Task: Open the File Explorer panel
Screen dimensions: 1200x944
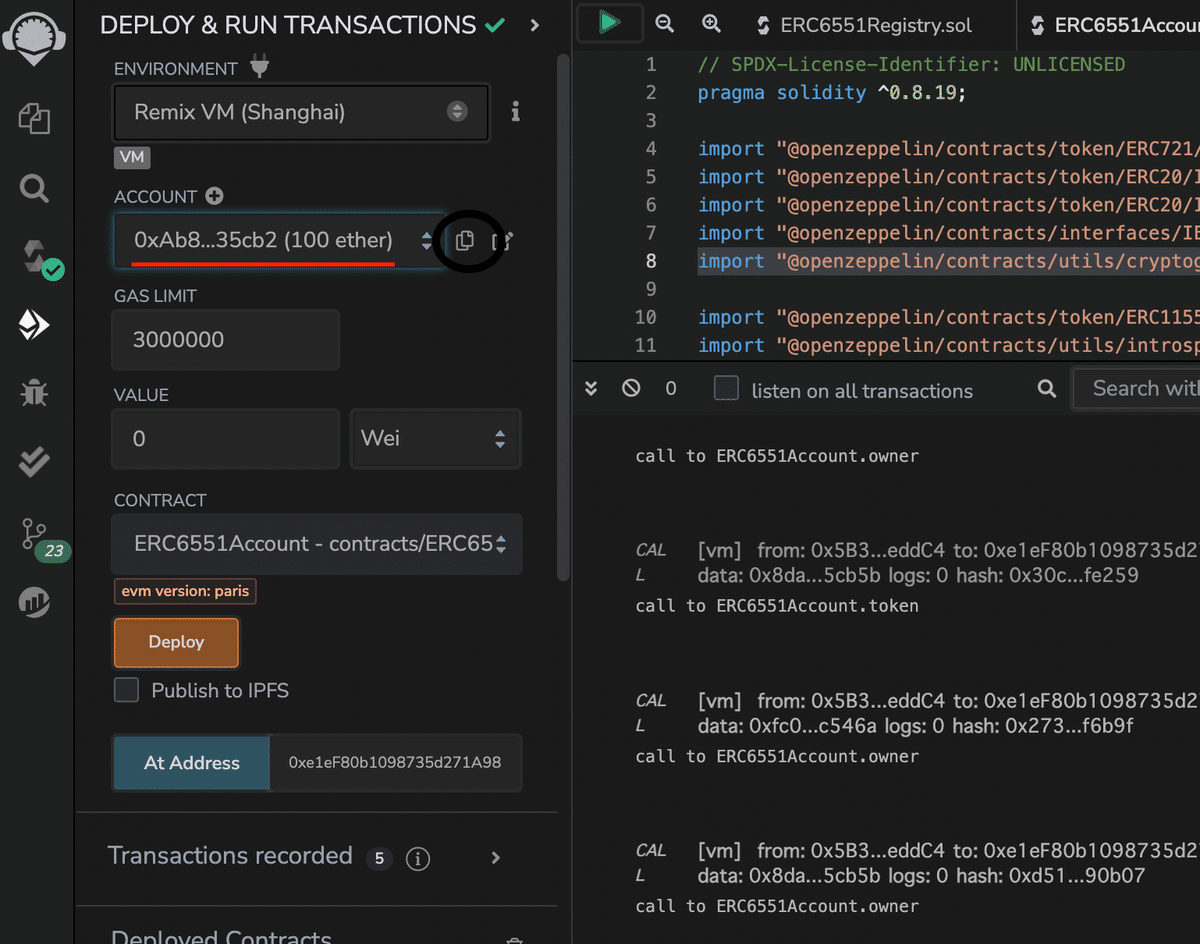Action: [x=34, y=118]
